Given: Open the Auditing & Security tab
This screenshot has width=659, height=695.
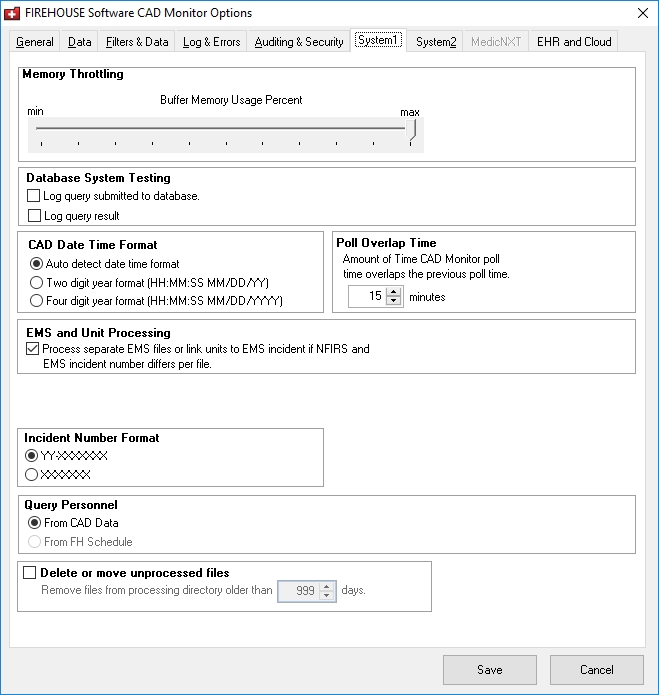Looking at the screenshot, I should (299, 42).
